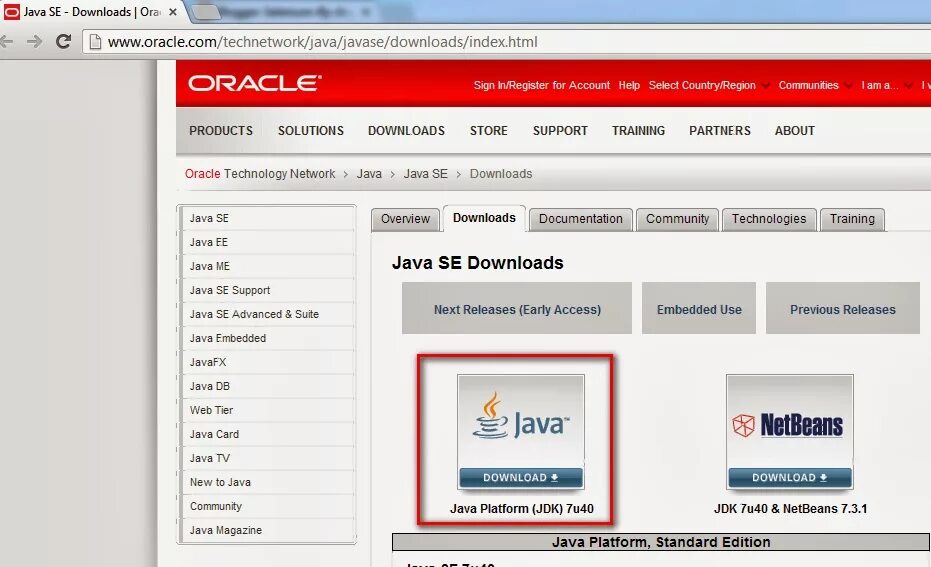This screenshot has width=931, height=567.
Task: Close the Java SE Downloads browser tab
Action: tap(173, 12)
